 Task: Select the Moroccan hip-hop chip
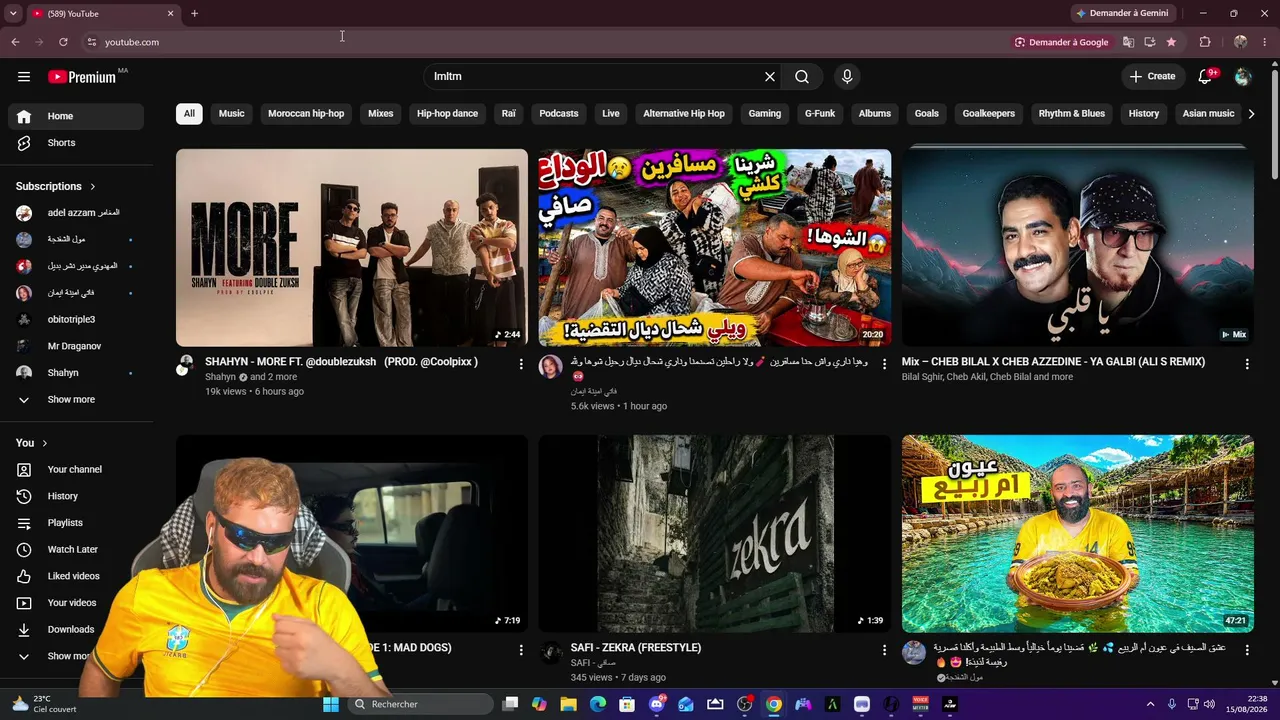[306, 114]
